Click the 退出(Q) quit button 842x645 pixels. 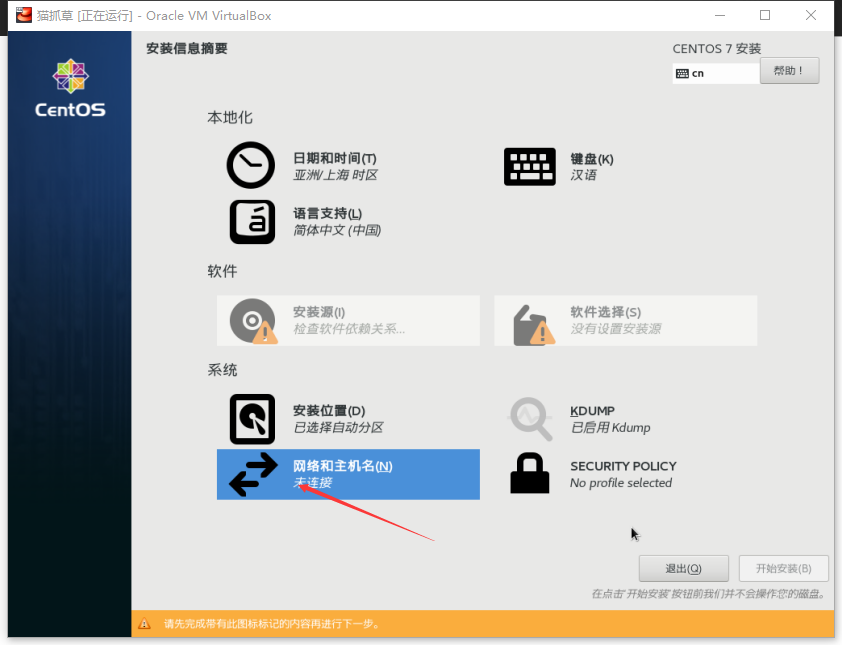684,569
